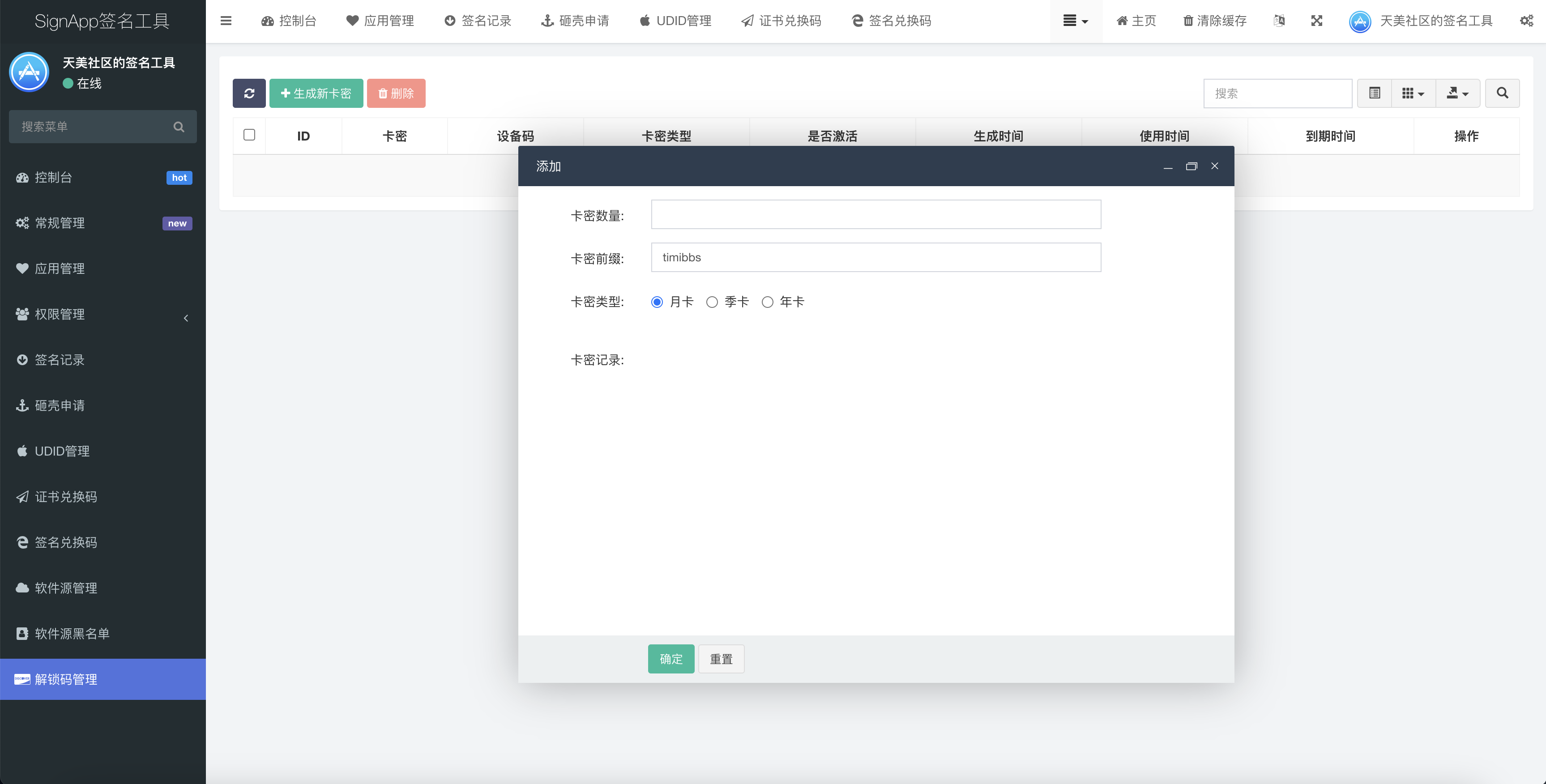Open the export options dropdown

point(1458,93)
